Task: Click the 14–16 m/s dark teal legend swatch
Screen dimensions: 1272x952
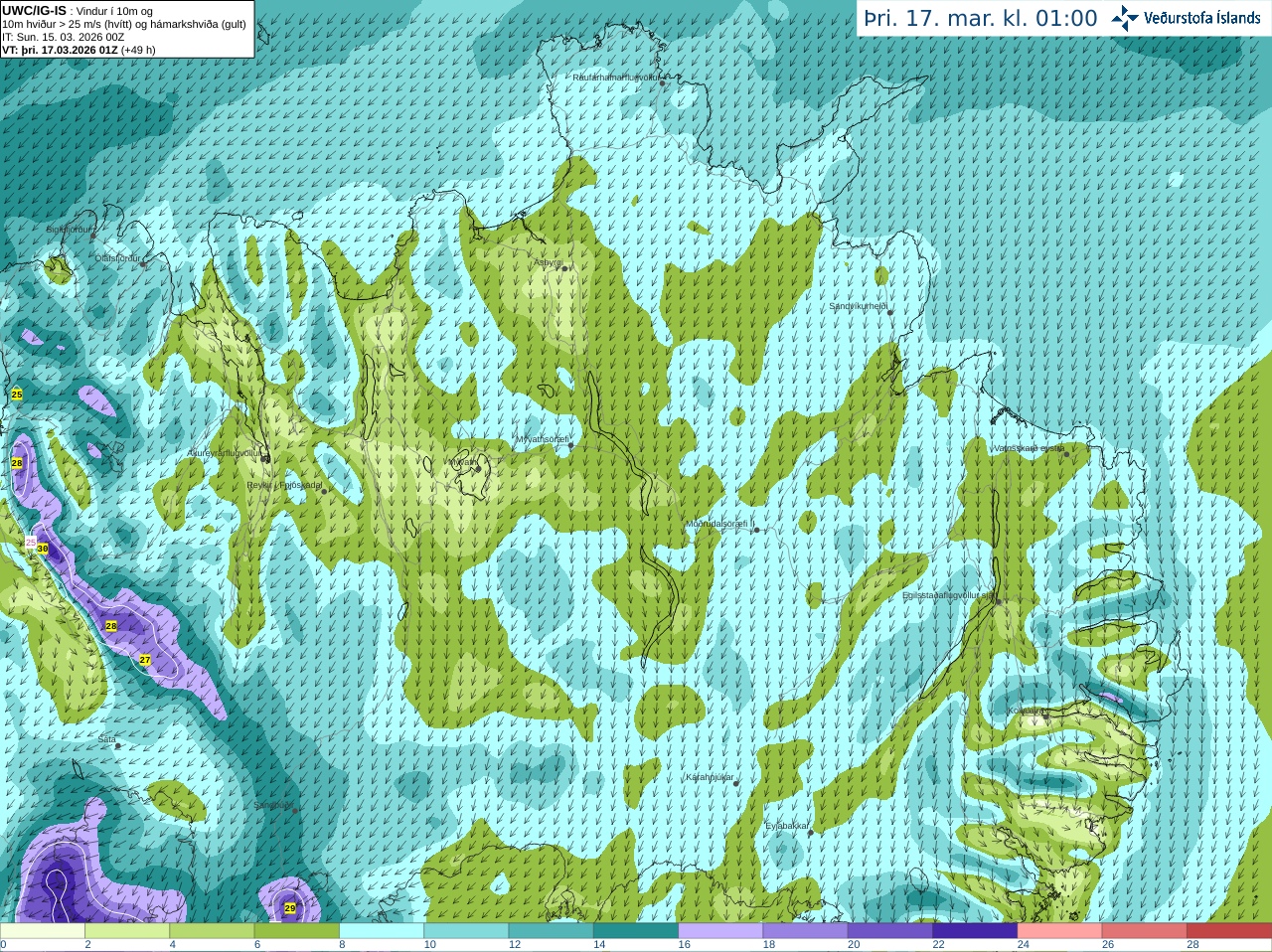Action: 636,931
